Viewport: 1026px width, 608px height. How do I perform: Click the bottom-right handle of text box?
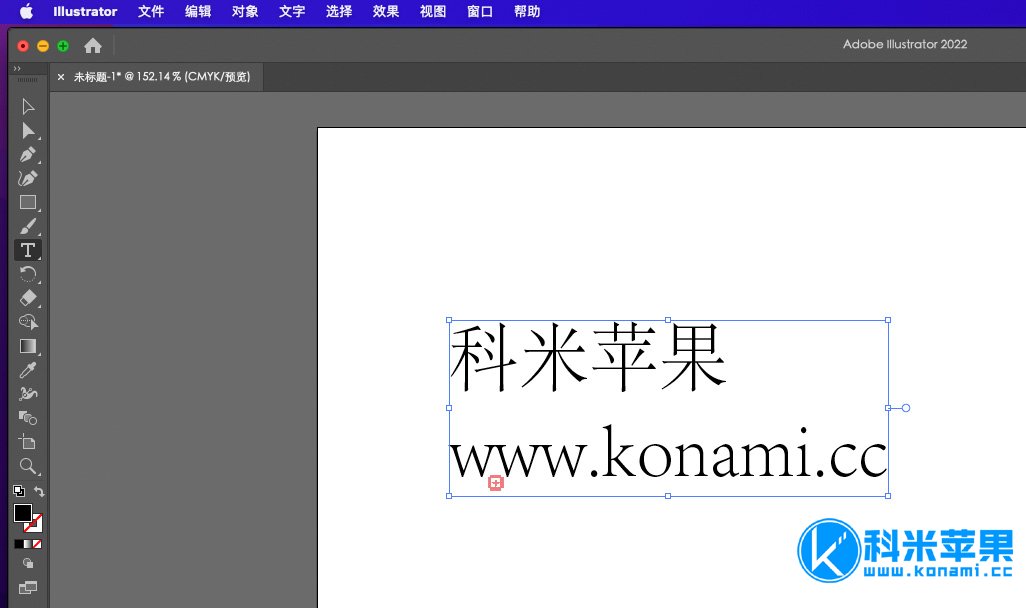click(x=888, y=495)
